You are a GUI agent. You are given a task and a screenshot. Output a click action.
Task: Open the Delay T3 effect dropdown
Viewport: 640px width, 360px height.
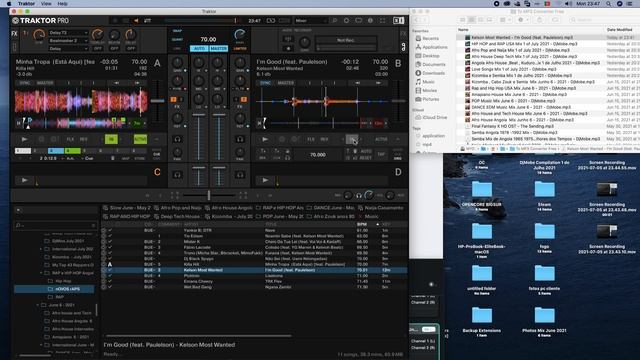pos(68,33)
